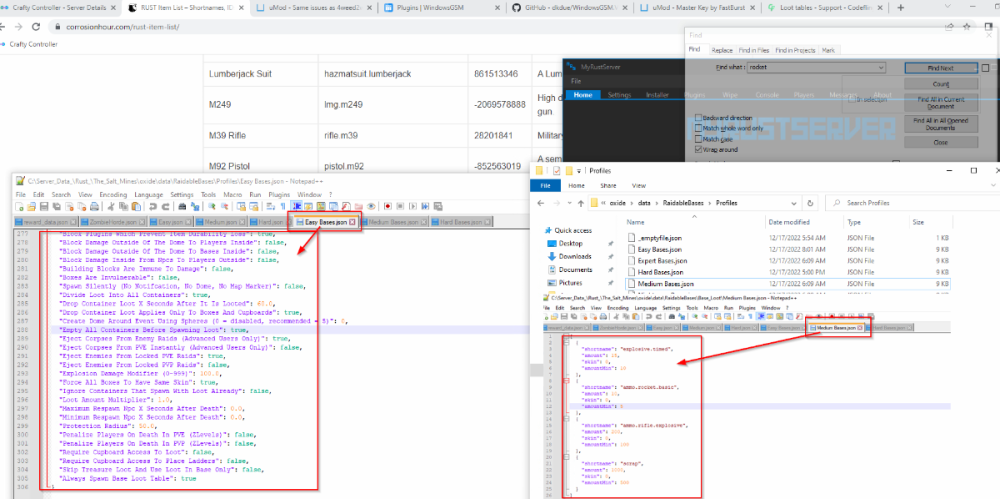Click Save icon in left Notepad++ toolbar
This screenshot has width=1000, height=499.
[43, 206]
